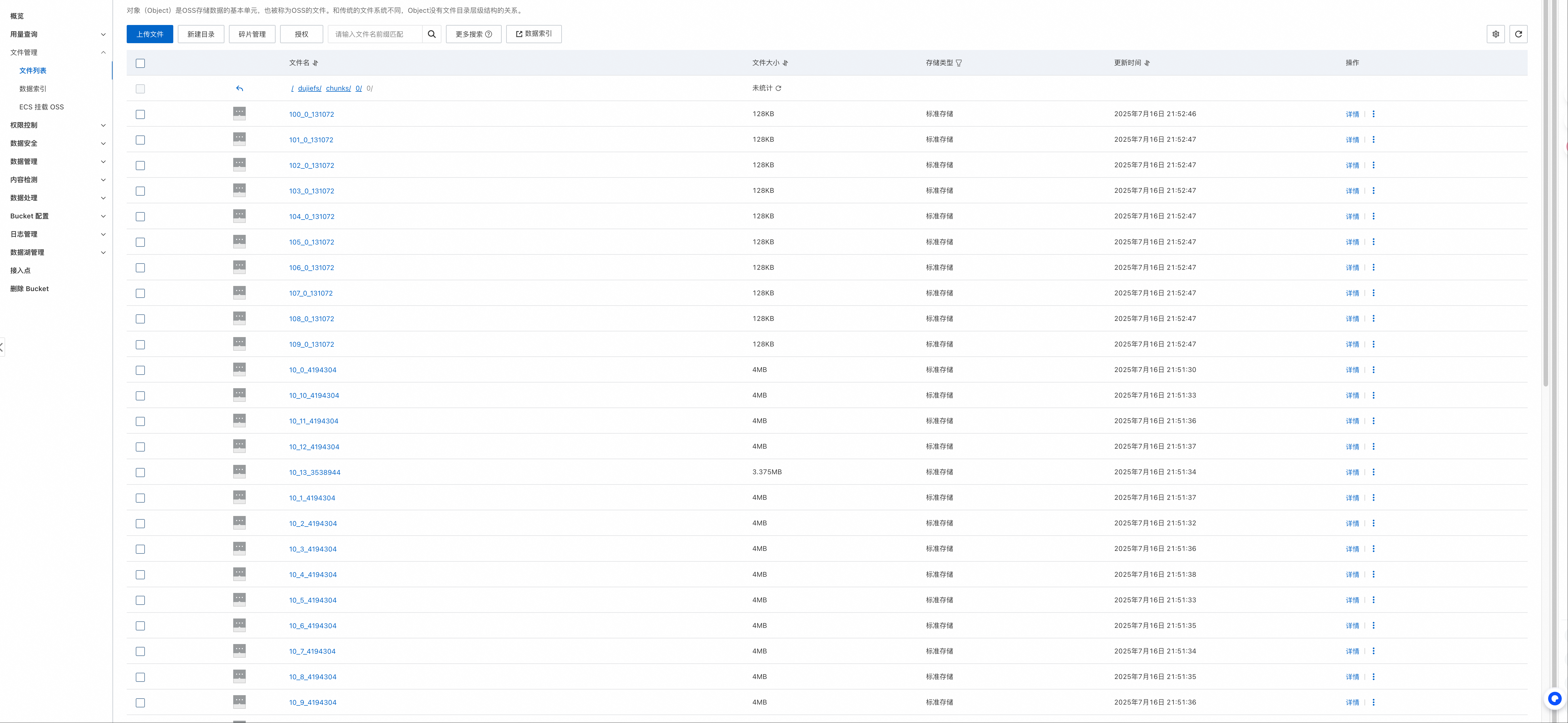Check the box for 10_1_4194304
Screen dimensions: 1568x723
coord(141,498)
